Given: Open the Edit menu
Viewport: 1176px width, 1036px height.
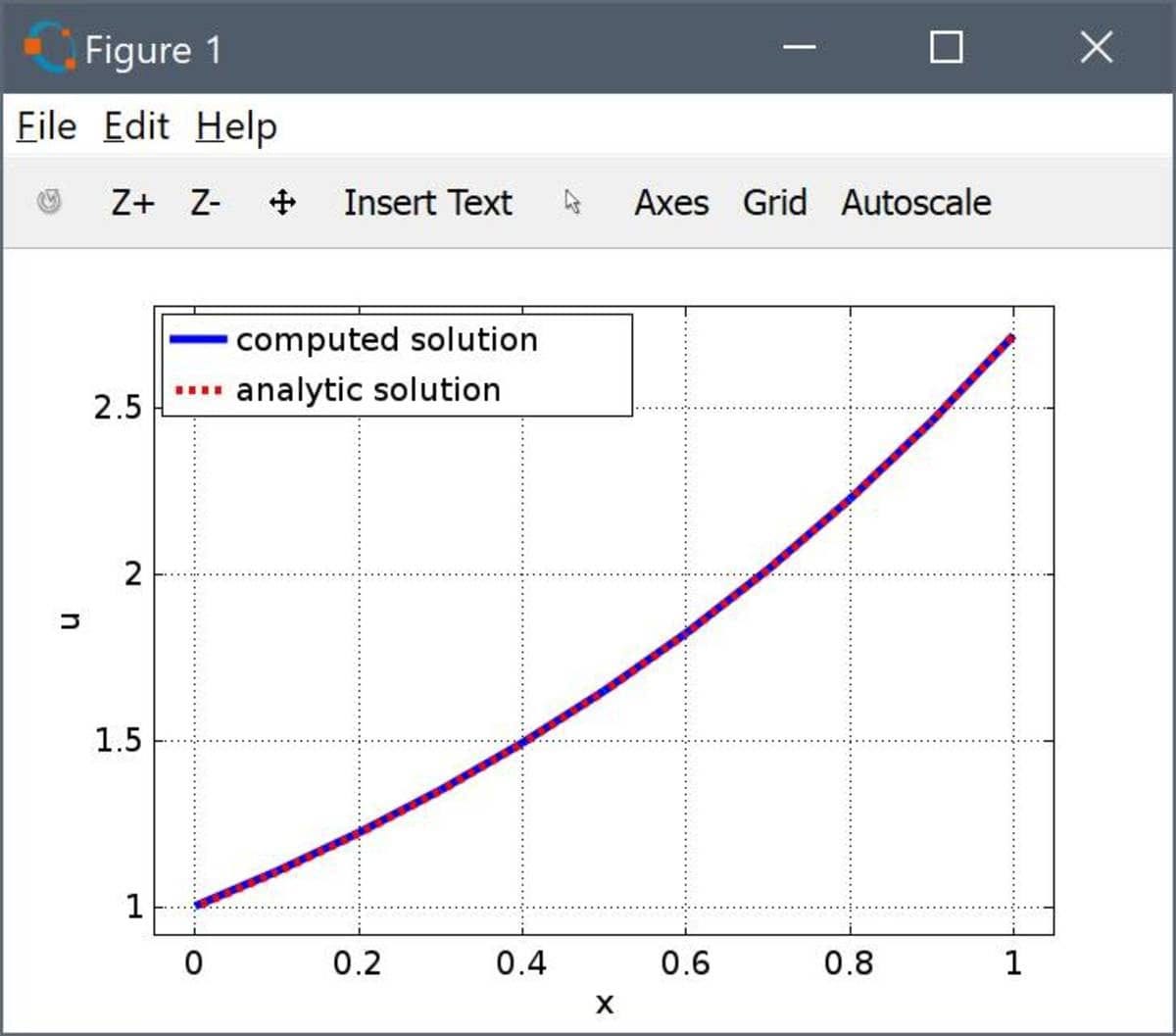Looking at the screenshot, I should click(x=136, y=125).
